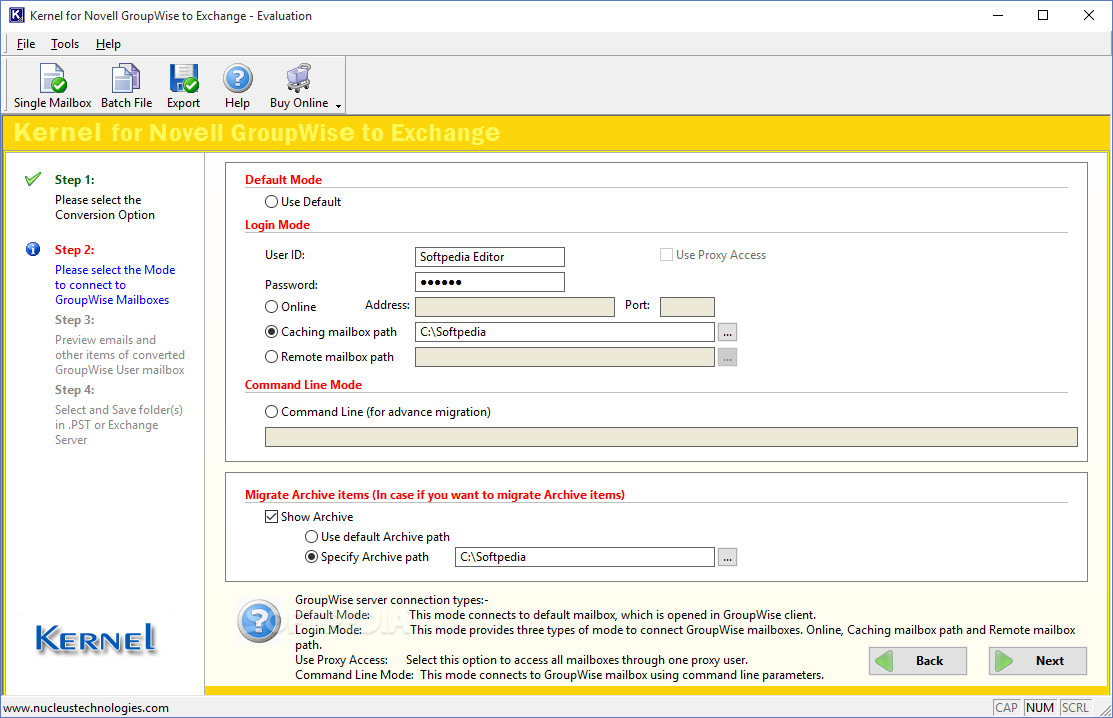
Task: Click the Step 2 blue info icon
Action: (x=33, y=249)
